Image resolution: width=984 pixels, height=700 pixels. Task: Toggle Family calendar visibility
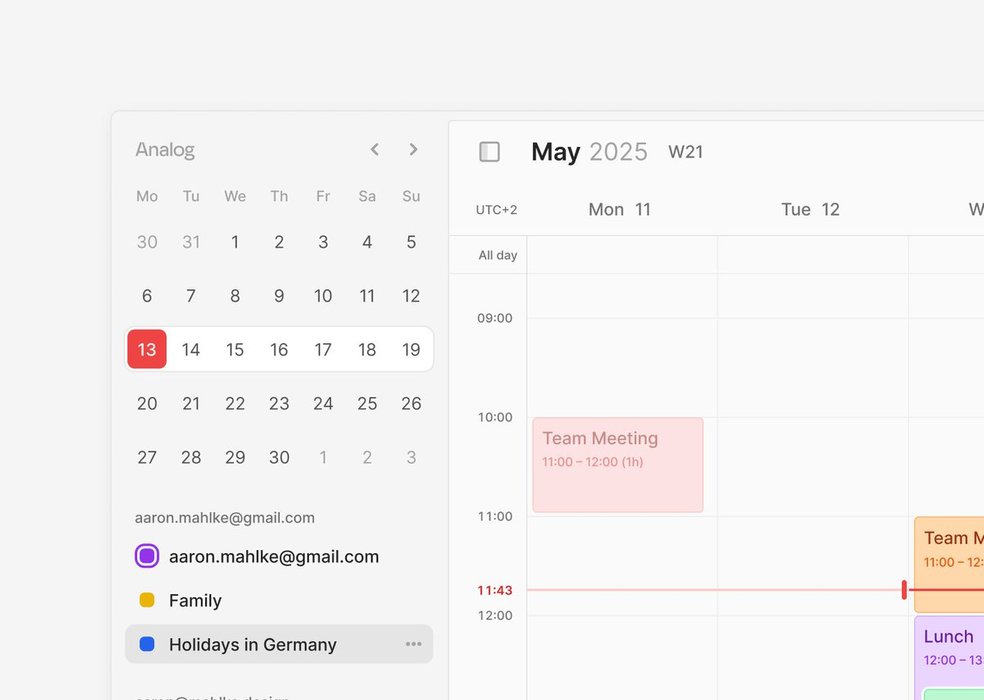coord(147,600)
